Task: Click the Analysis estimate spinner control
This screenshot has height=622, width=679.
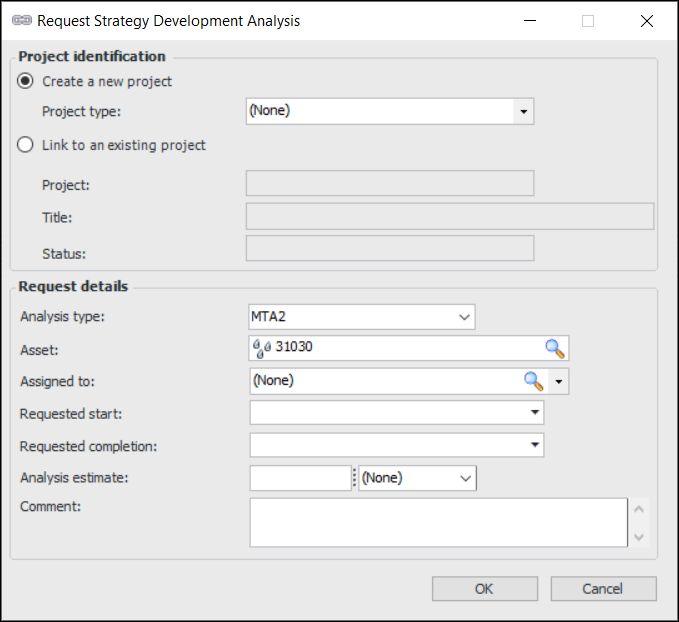Action: (x=354, y=478)
